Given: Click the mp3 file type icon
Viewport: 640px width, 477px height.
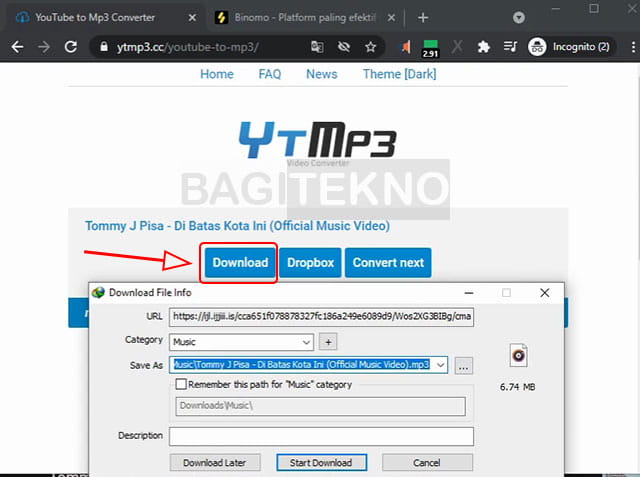Looking at the screenshot, I should point(518,355).
